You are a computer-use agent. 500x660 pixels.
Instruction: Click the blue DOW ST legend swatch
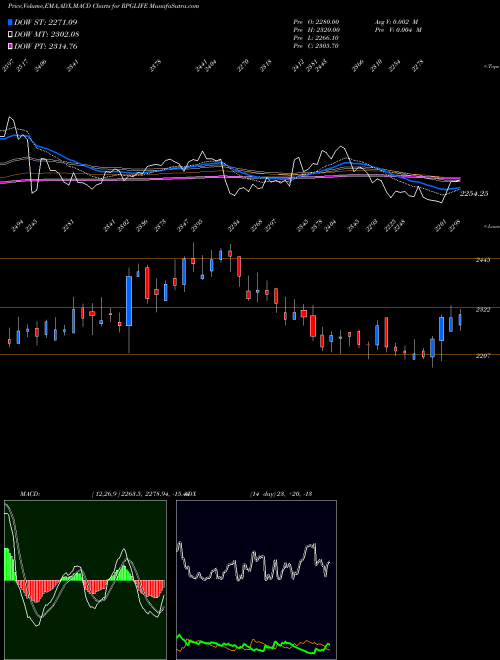10,22
